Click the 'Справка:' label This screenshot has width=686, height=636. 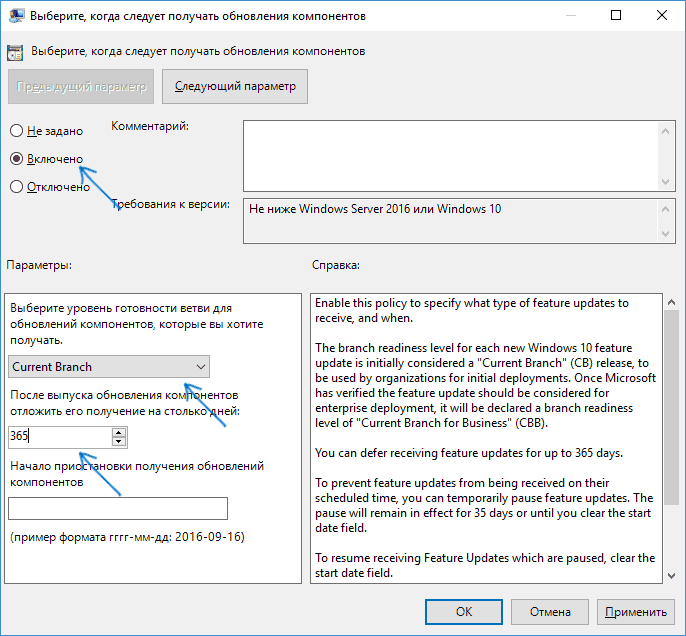336,265
